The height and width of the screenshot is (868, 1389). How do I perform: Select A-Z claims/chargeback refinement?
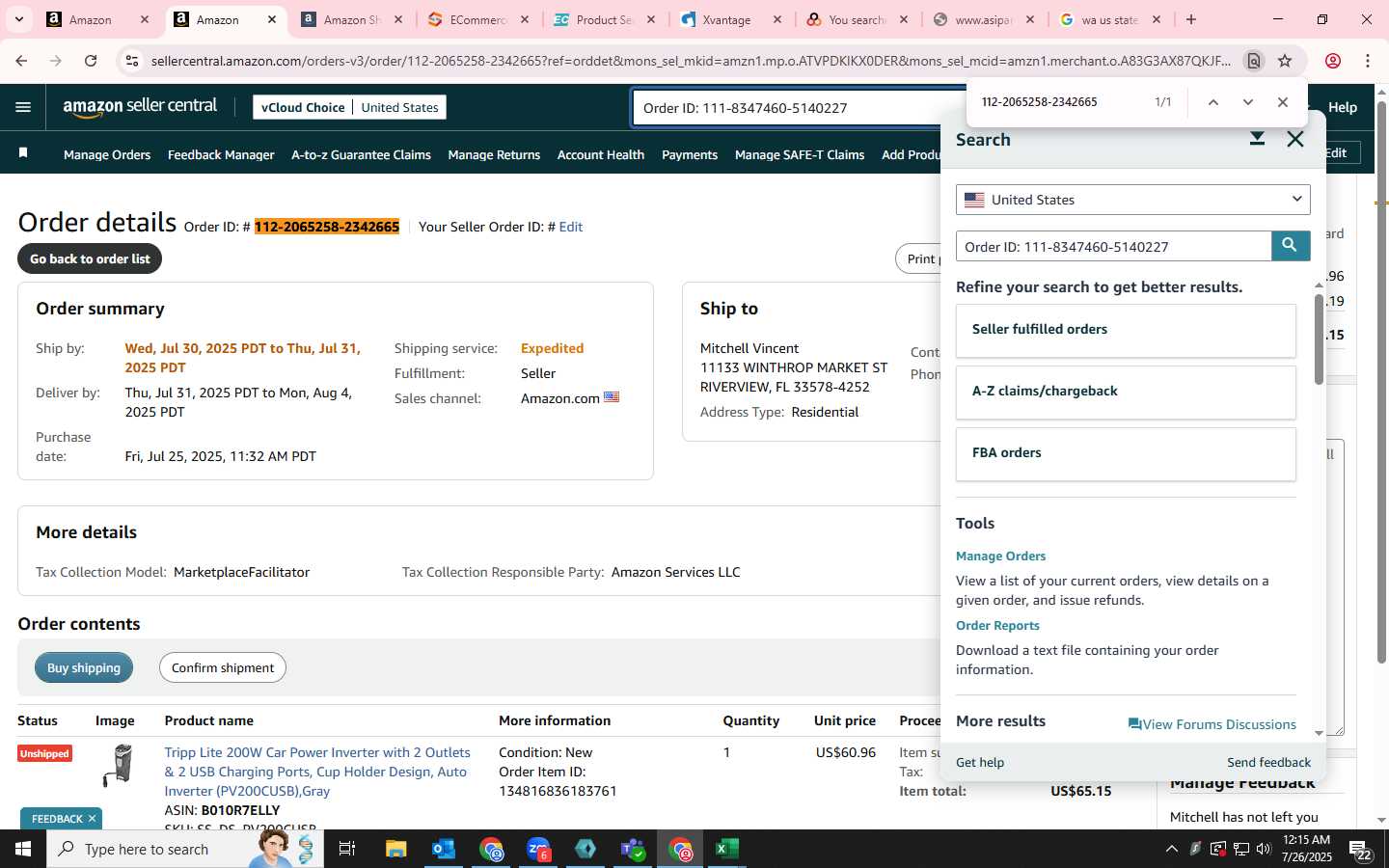point(1126,393)
